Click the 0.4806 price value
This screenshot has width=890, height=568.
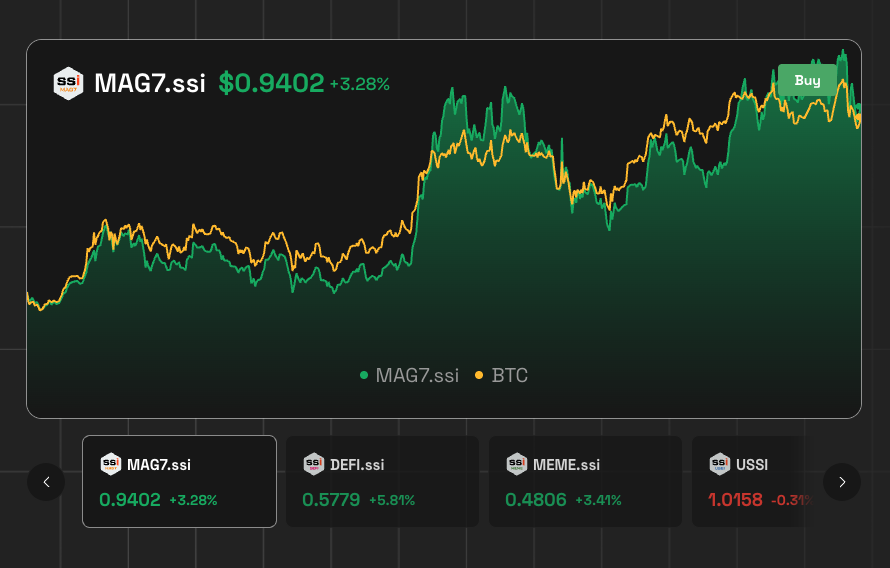click(536, 500)
